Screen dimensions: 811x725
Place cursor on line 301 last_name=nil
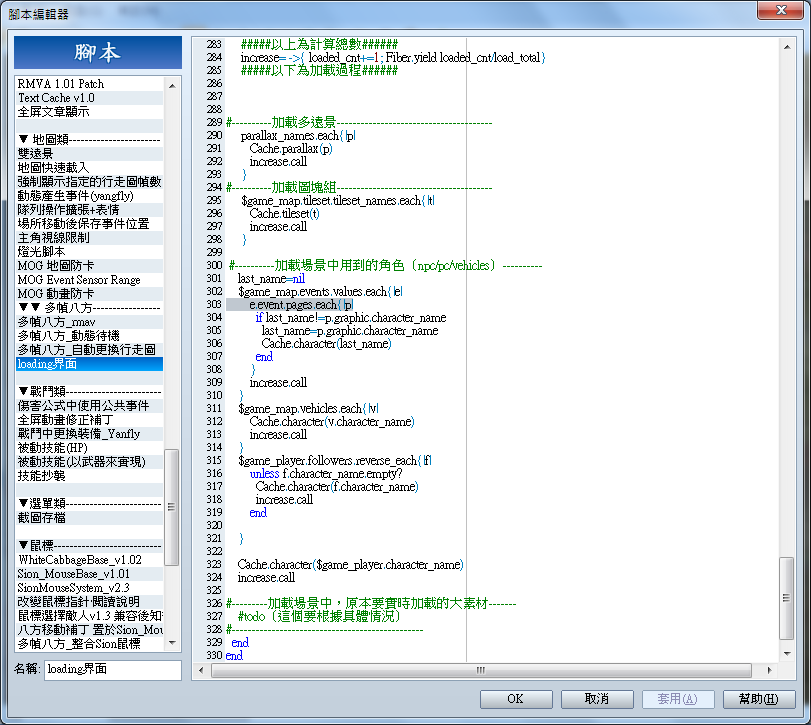[x=271, y=279]
